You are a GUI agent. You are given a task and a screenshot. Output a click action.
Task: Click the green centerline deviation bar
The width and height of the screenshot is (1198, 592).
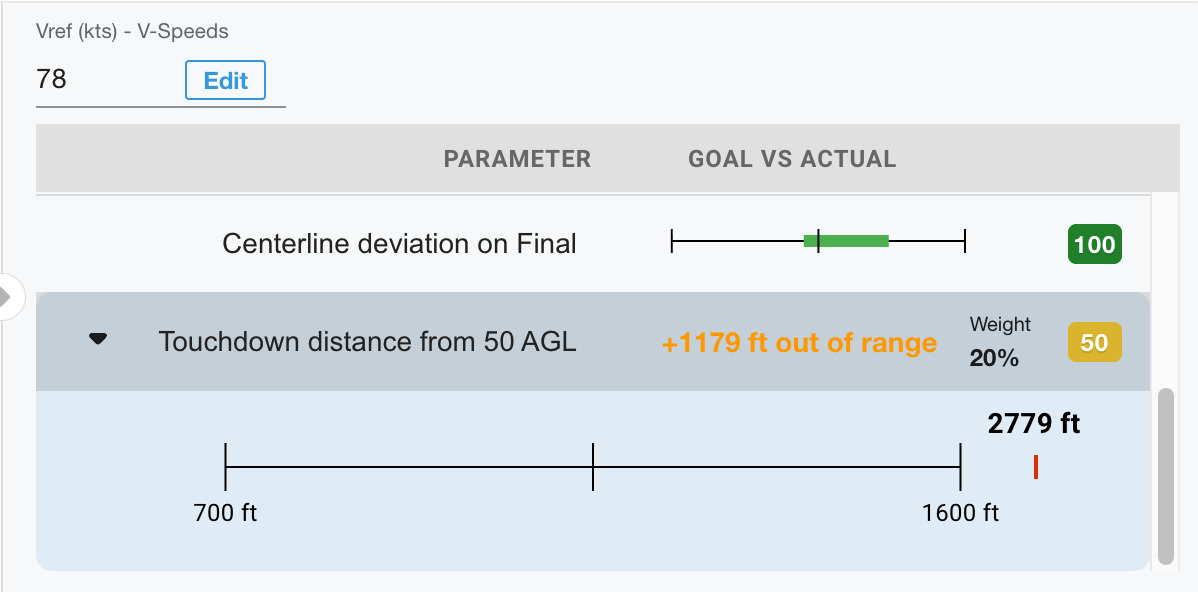[x=846, y=240]
